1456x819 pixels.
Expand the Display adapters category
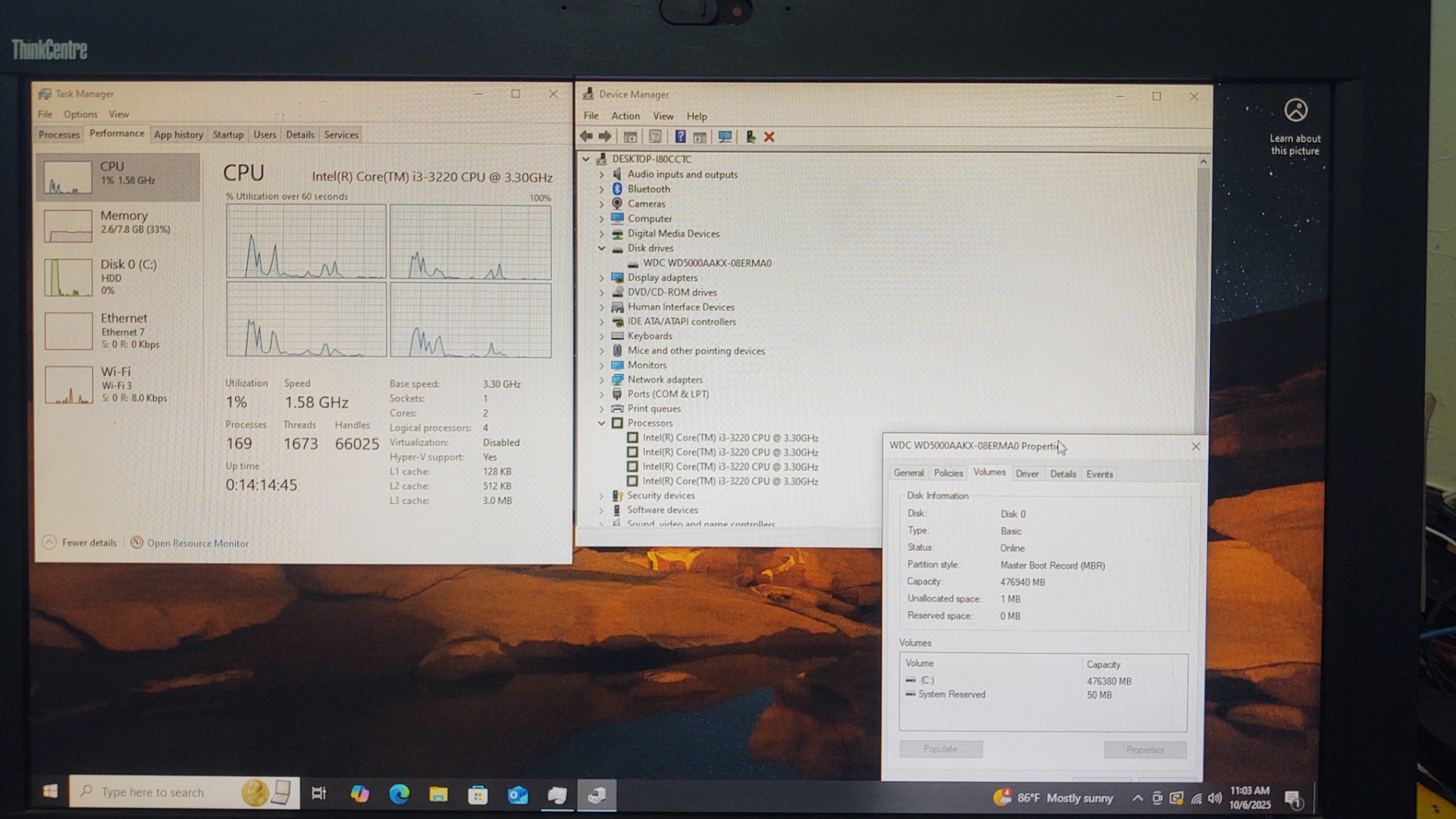coord(601,278)
